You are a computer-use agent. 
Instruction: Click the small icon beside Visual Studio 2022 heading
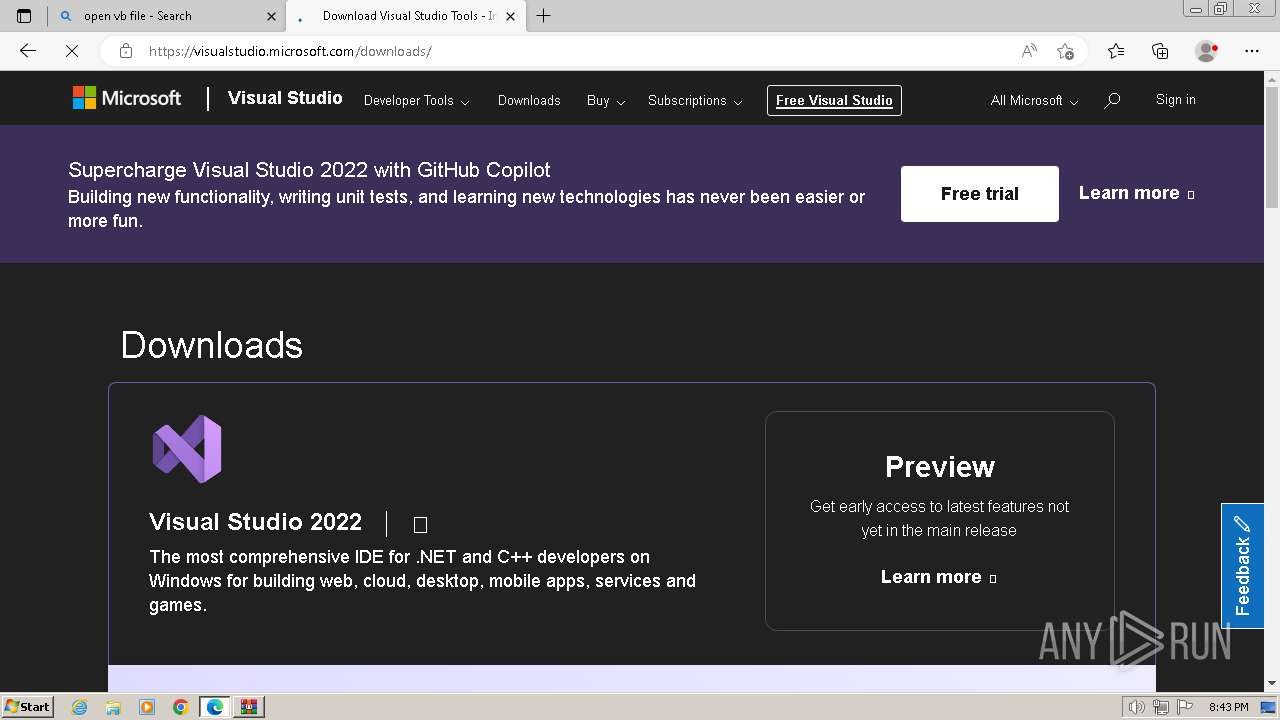[x=420, y=525]
